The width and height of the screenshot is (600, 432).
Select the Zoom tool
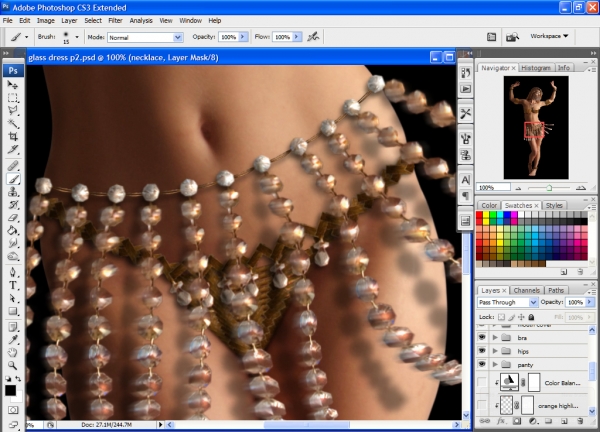tap(13, 366)
